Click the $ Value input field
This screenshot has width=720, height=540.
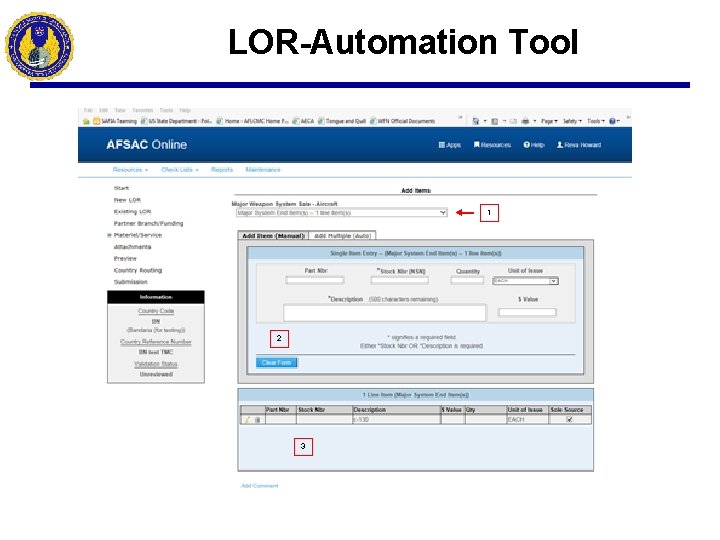527,313
